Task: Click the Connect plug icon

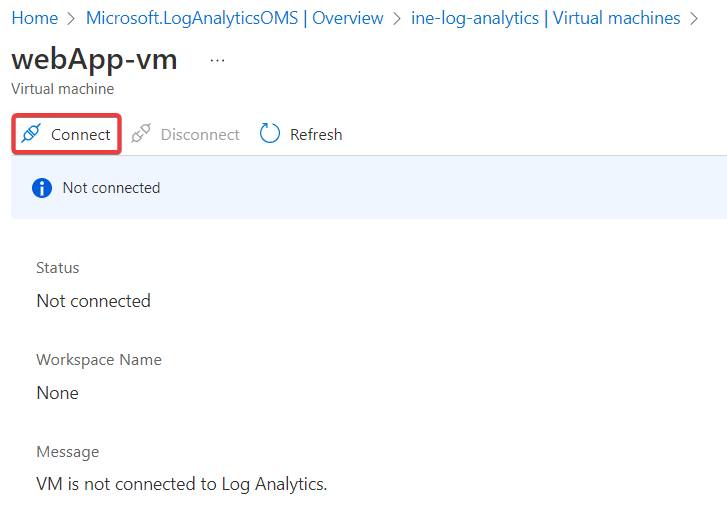Action: tap(31, 134)
